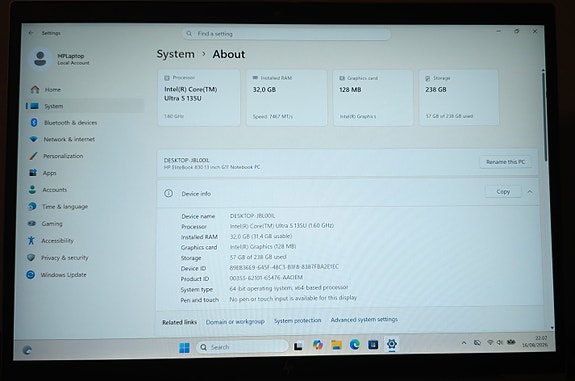Image resolution: width=575 pixels, height=381 pixels.
Task: Click the widgets icon at taskbar's left end
Action: (27, 350)
